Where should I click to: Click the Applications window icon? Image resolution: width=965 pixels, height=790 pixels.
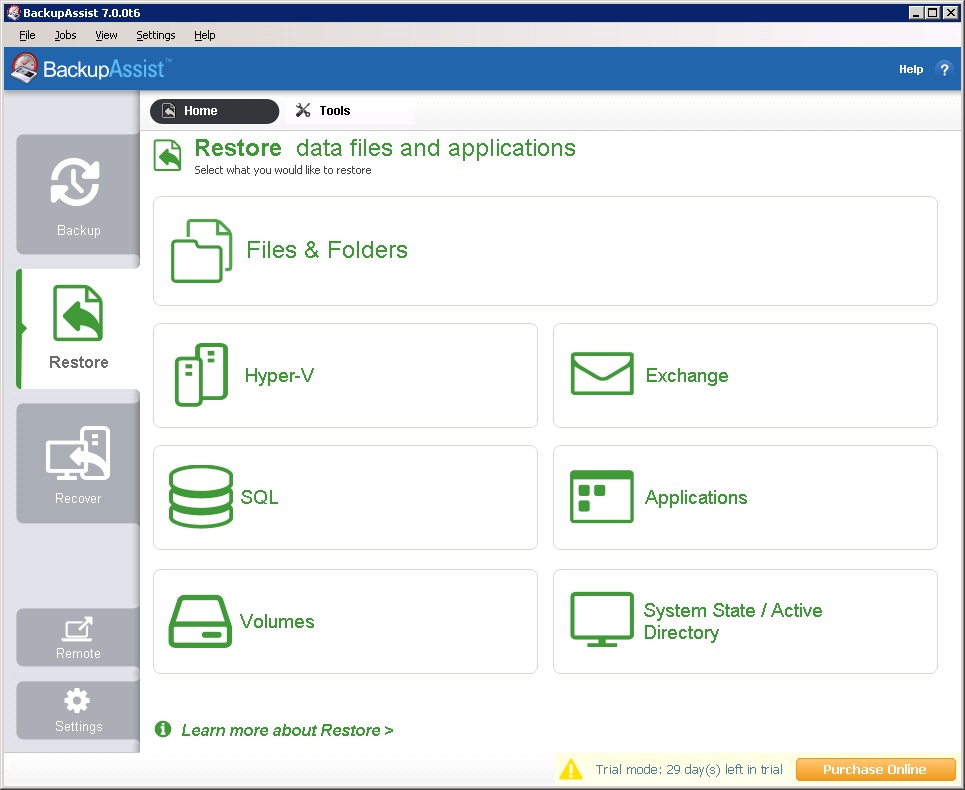[x=601, y=497]
